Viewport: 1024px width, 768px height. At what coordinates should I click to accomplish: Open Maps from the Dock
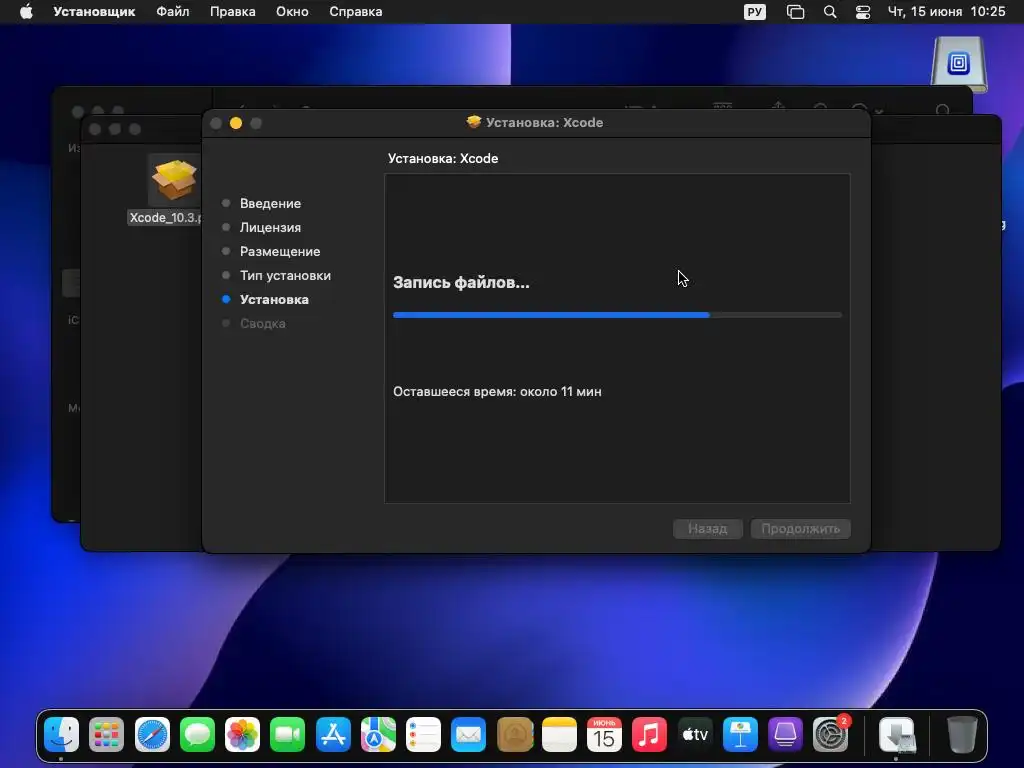click(378, 735)
